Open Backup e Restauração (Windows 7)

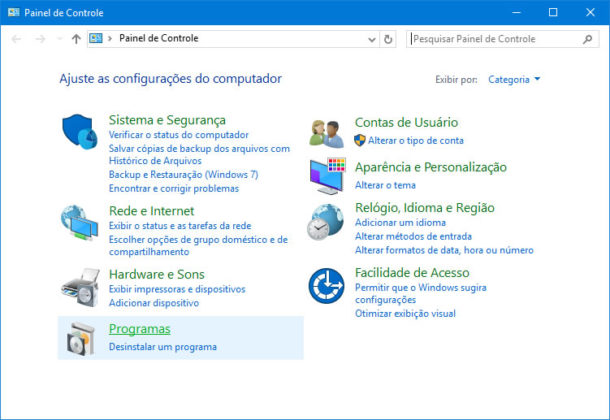(183, 175)
